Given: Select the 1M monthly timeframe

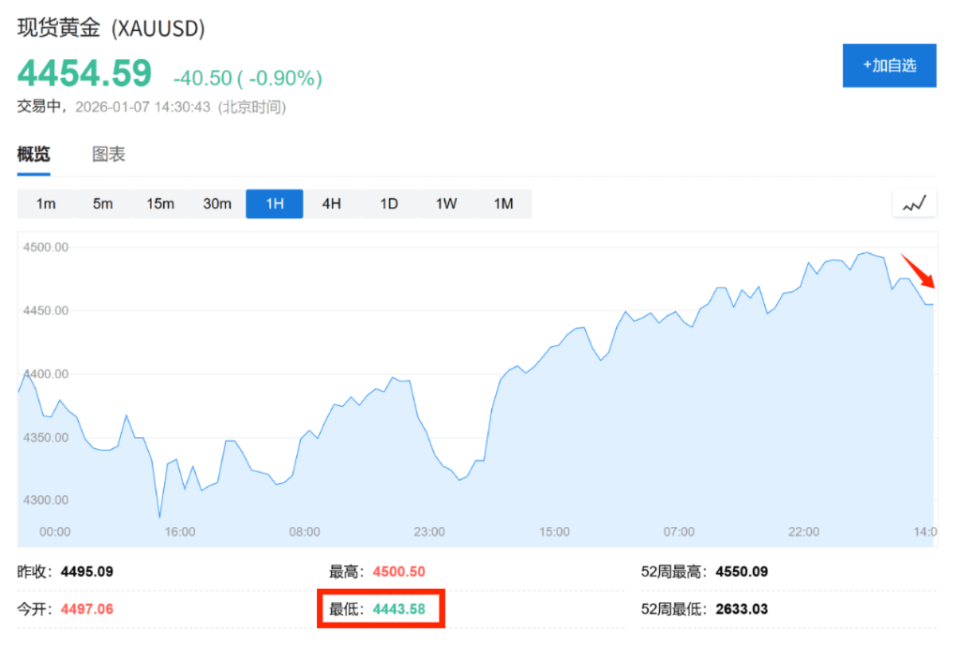Looking at the screenshot, I should point(503,202).
